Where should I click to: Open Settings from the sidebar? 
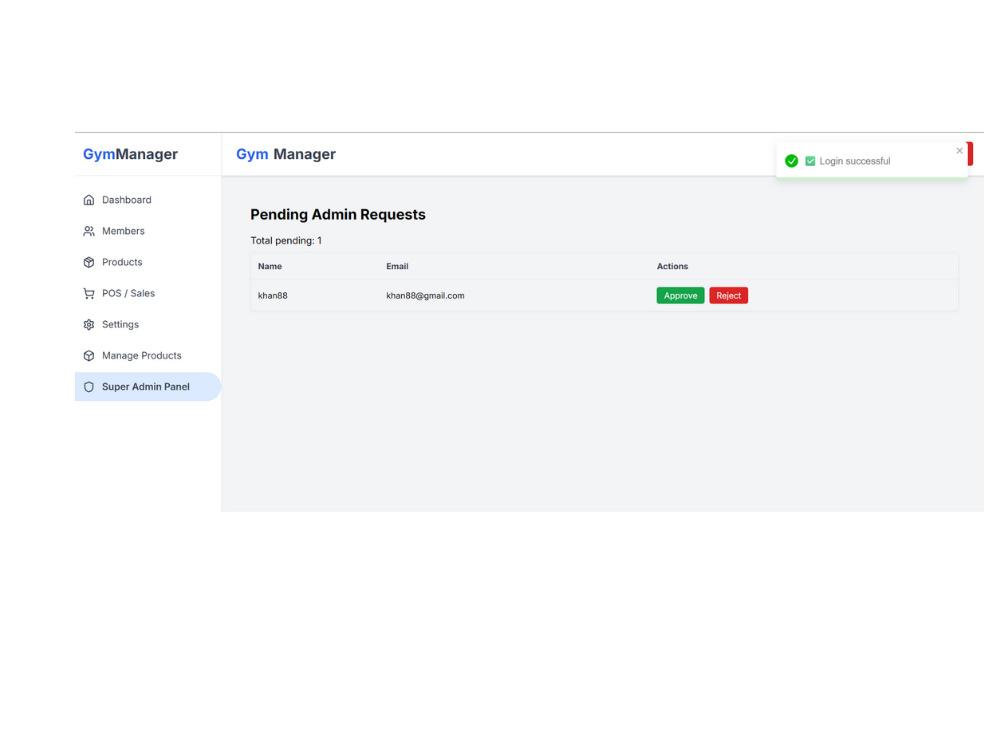[x=148, y=325]
